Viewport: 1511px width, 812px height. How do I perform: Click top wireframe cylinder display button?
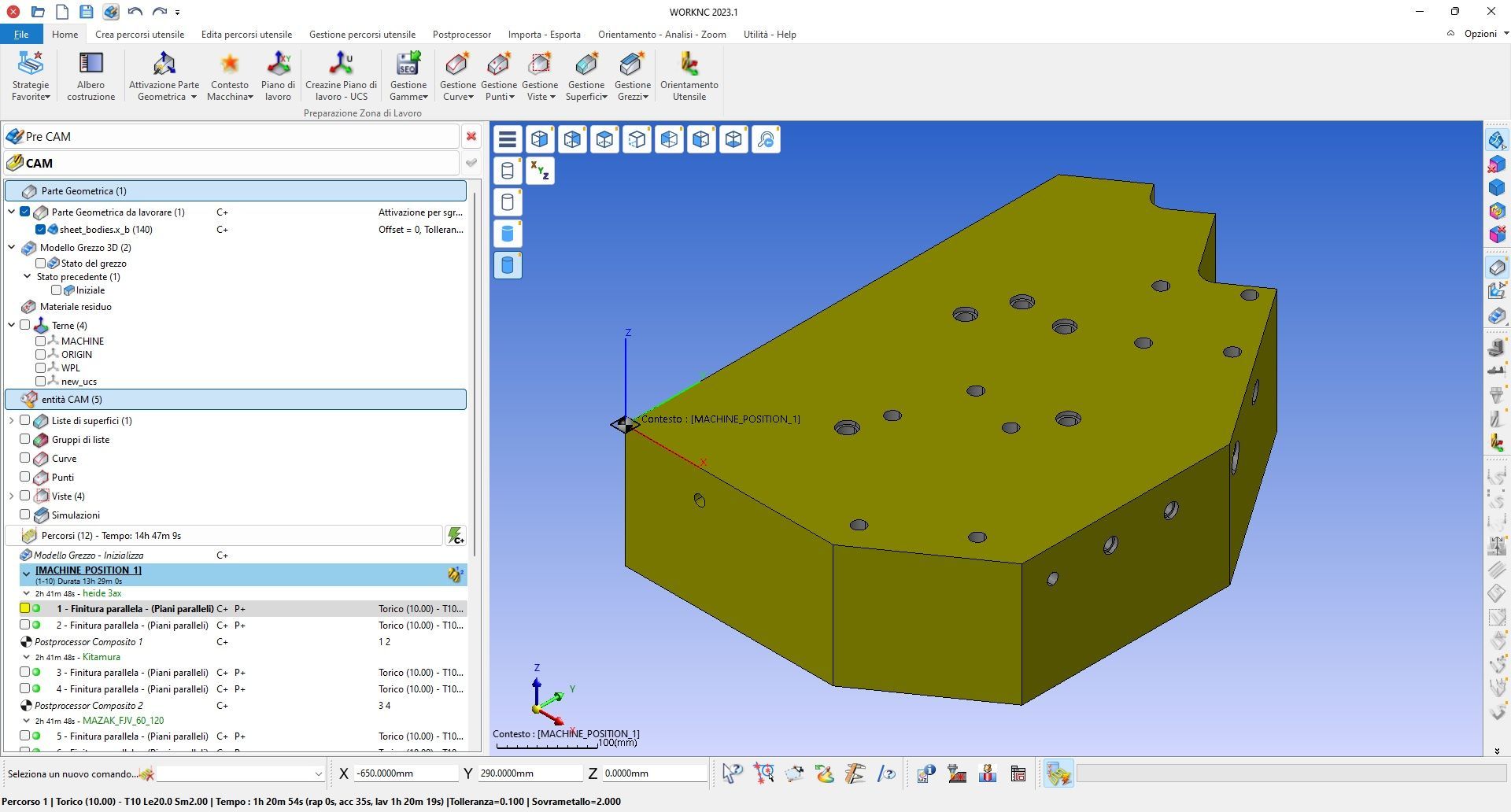(508, 171)
